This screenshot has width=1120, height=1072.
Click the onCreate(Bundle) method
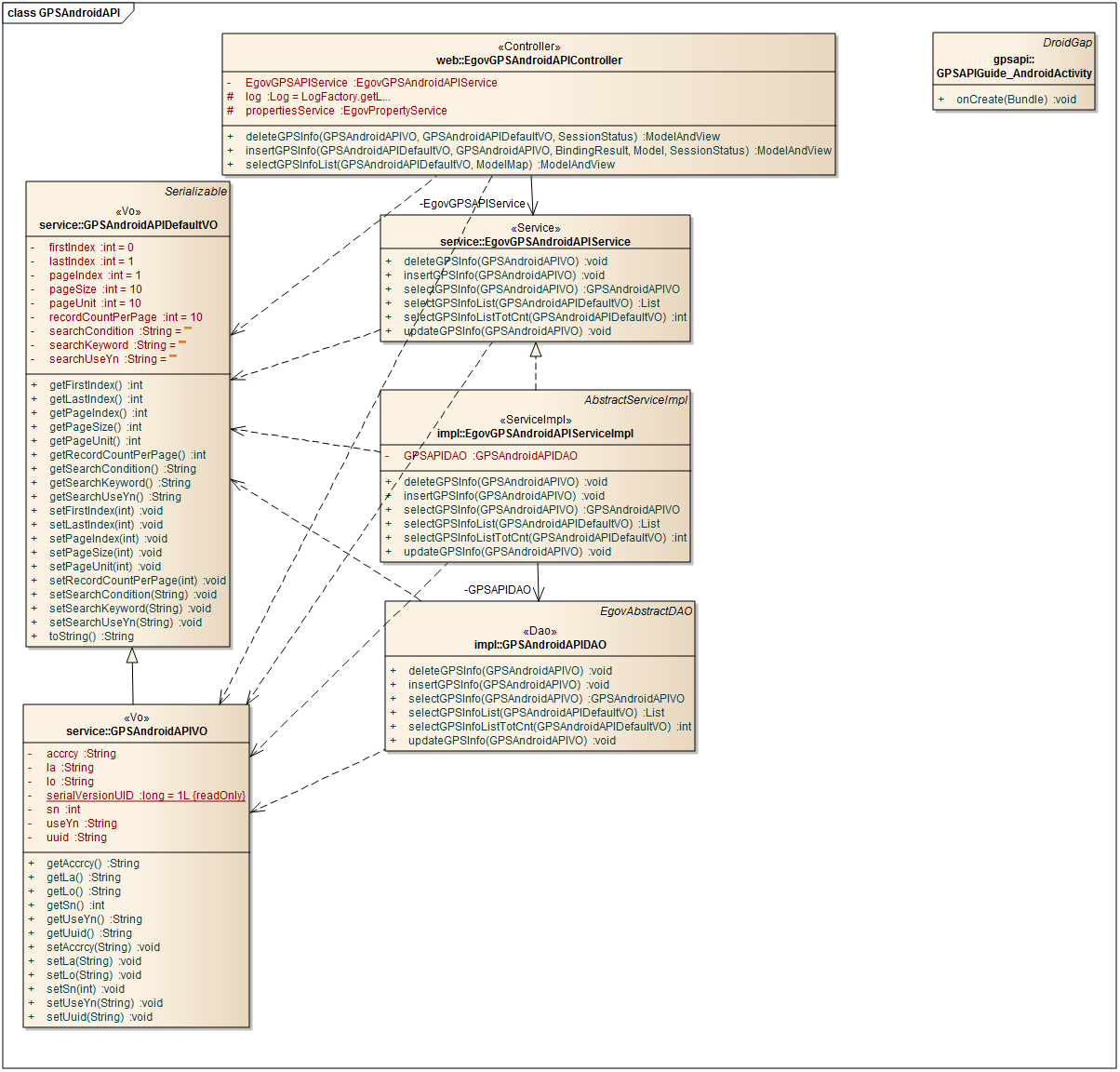pos(1016,100)
